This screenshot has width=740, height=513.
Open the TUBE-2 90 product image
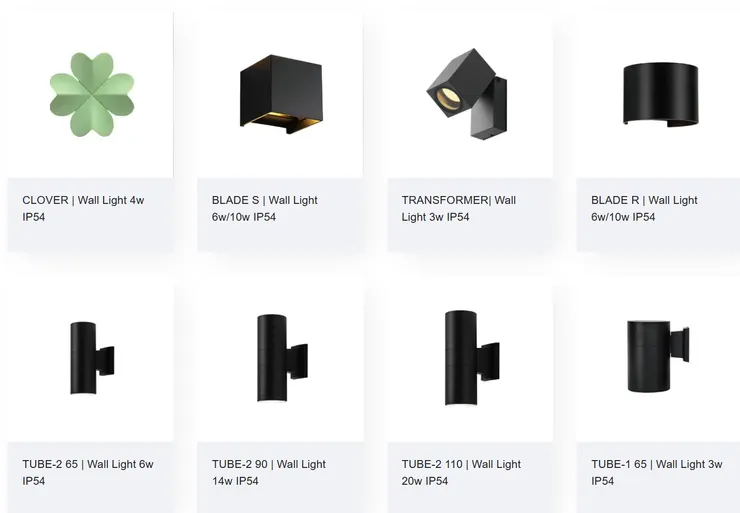(x=280, y=359)
